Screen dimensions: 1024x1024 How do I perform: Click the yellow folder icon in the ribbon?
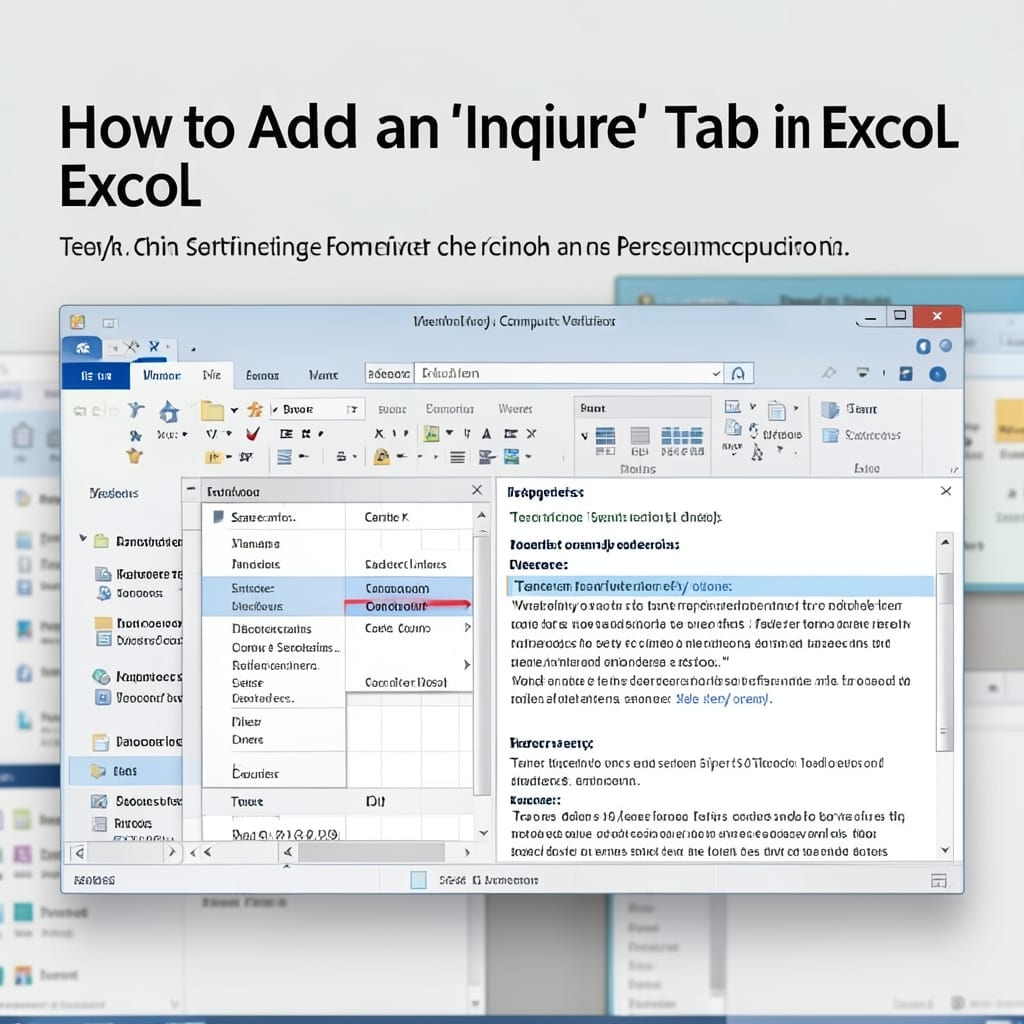(212, 410)
